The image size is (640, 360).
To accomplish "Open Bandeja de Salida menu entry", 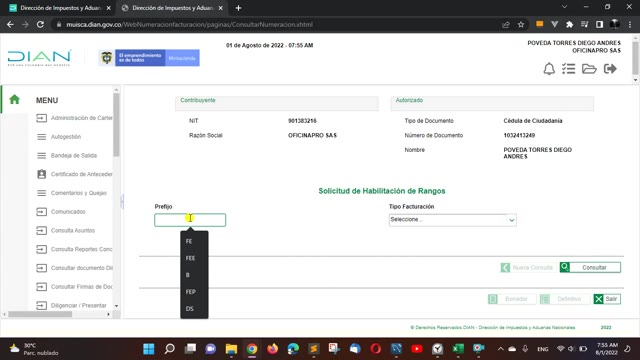I will point(73,156).
